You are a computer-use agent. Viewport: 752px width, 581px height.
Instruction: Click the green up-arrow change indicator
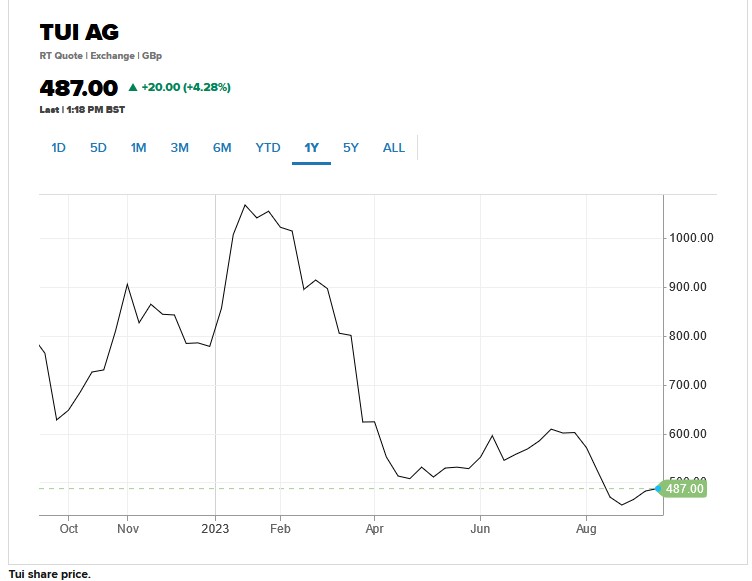[133, 87]
